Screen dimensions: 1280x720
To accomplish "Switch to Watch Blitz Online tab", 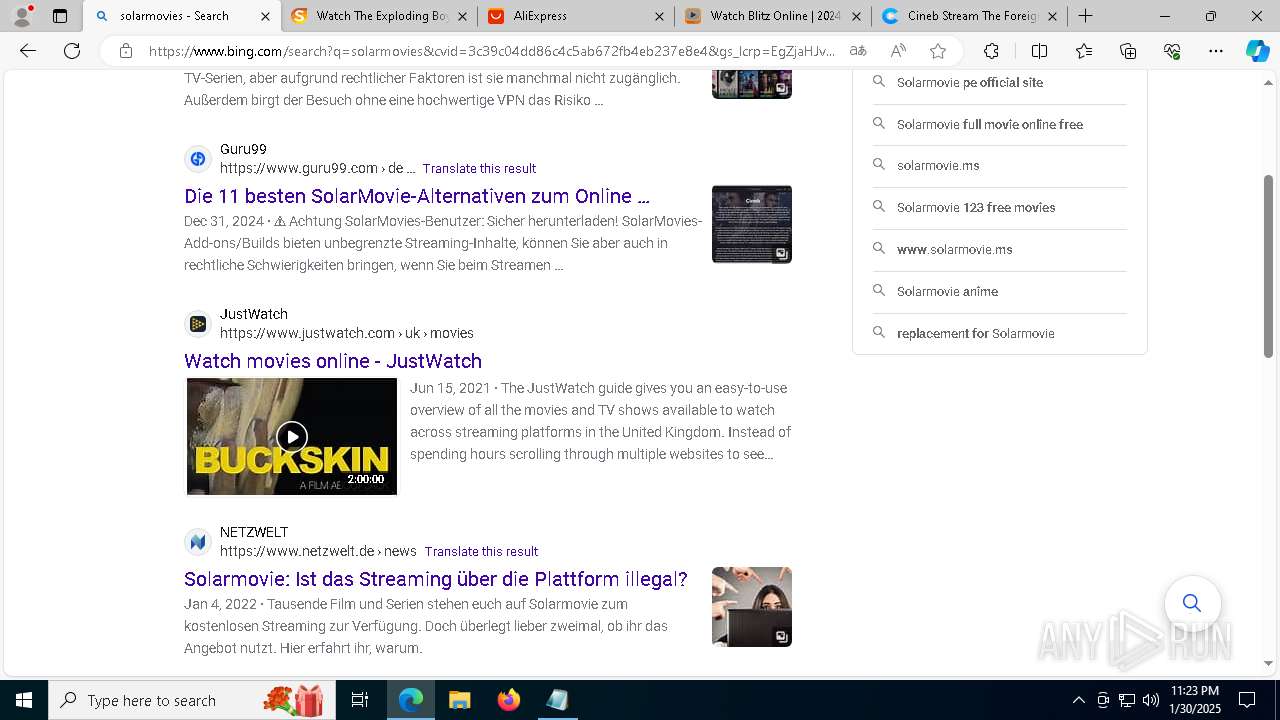I will [x=772, y=15].
